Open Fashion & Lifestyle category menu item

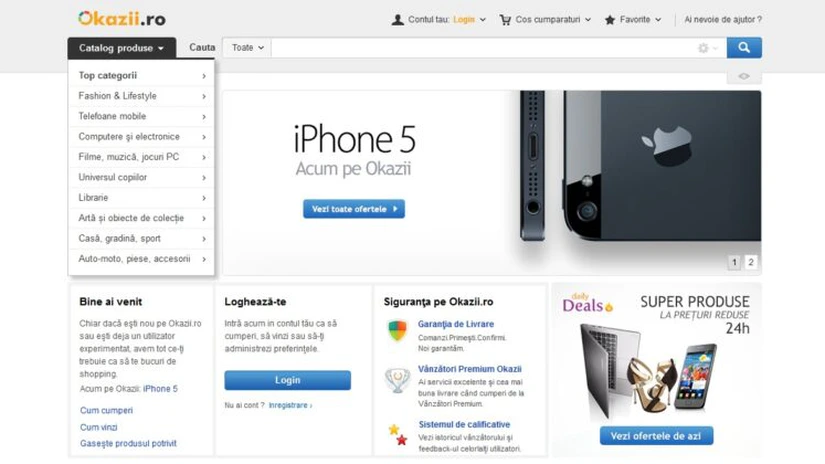coord(142,96)
